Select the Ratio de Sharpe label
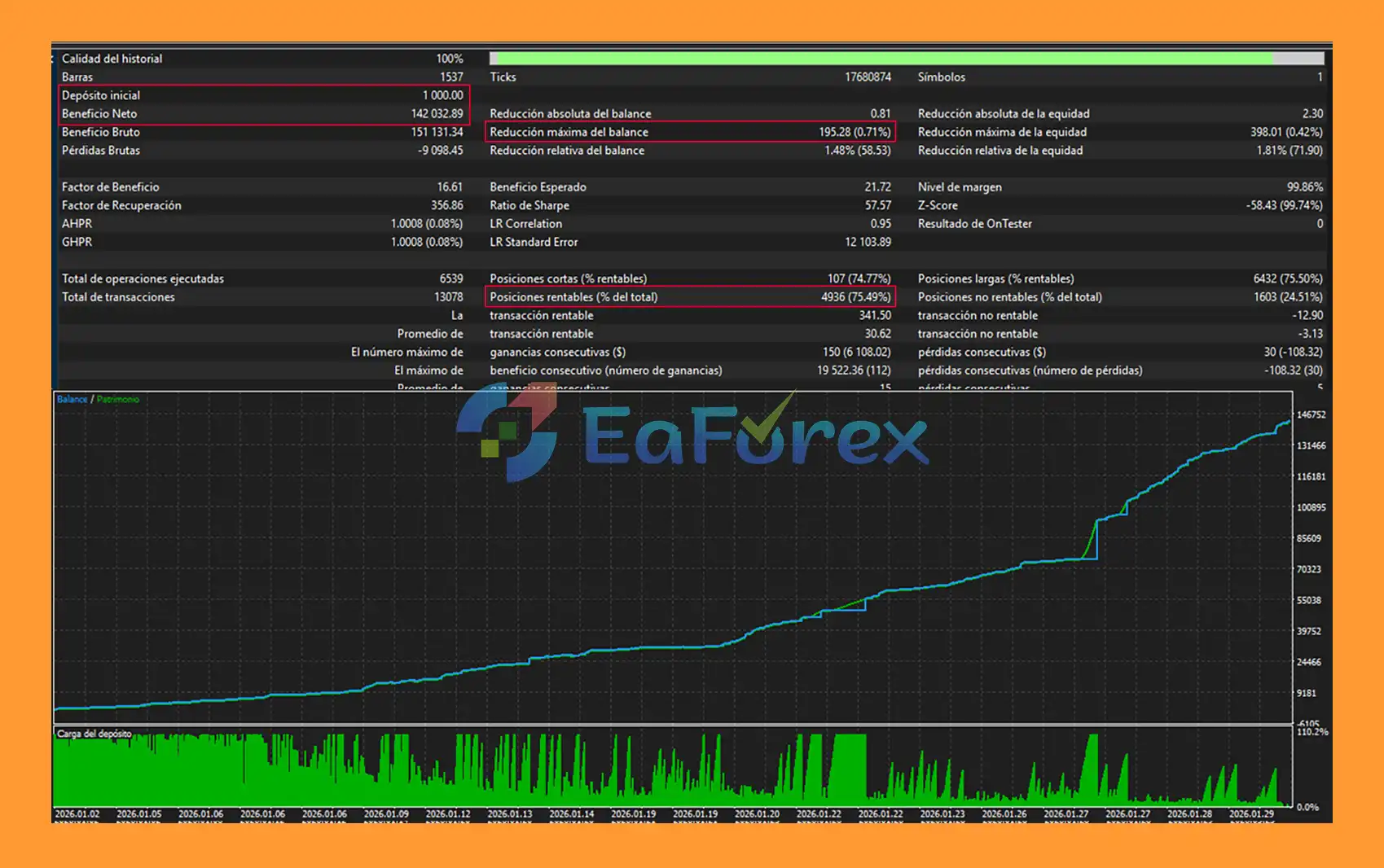Viewport: 1384px width, 868px height. click(x=529, y=205)
